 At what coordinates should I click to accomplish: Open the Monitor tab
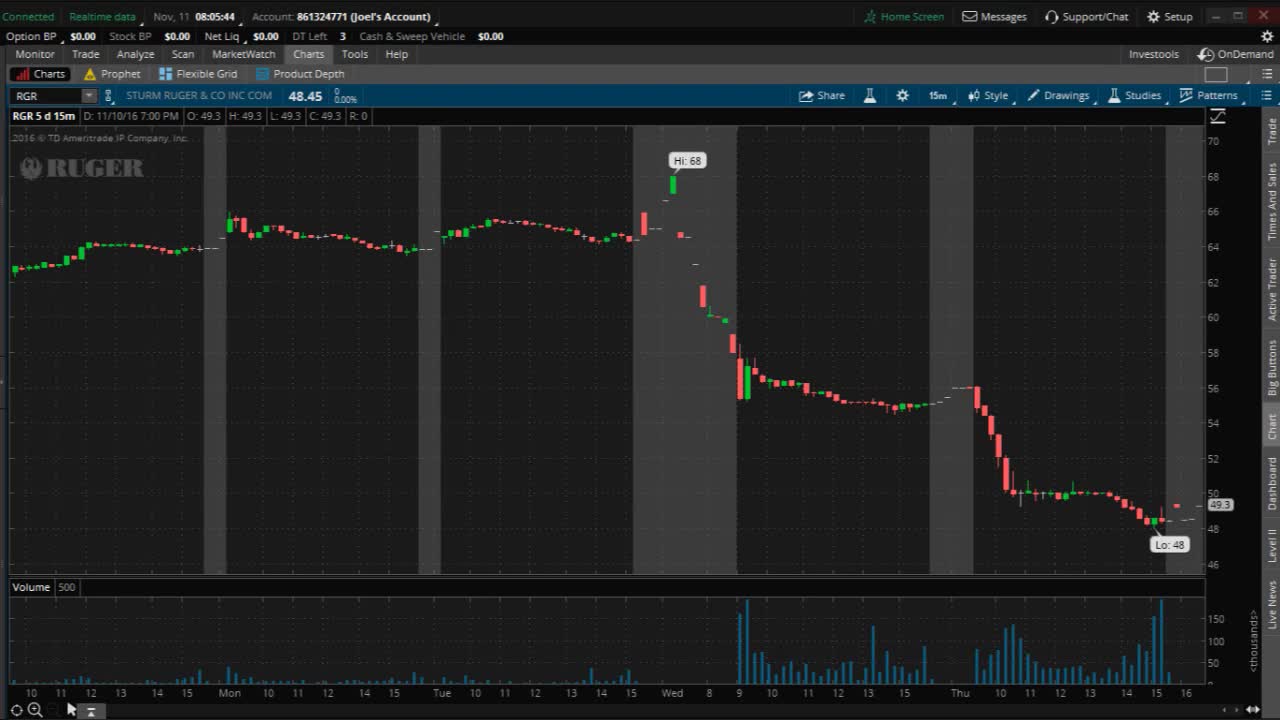point(35,54)
